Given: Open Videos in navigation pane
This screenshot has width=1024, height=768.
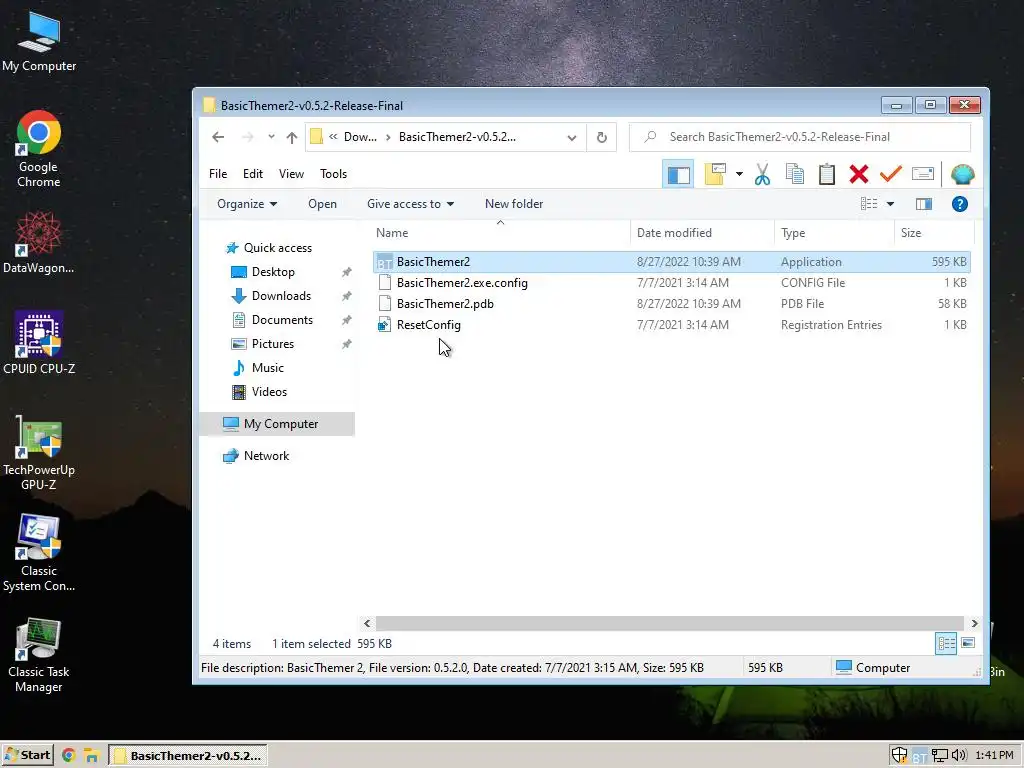Looking at the screenshot, I should (259, 392).
